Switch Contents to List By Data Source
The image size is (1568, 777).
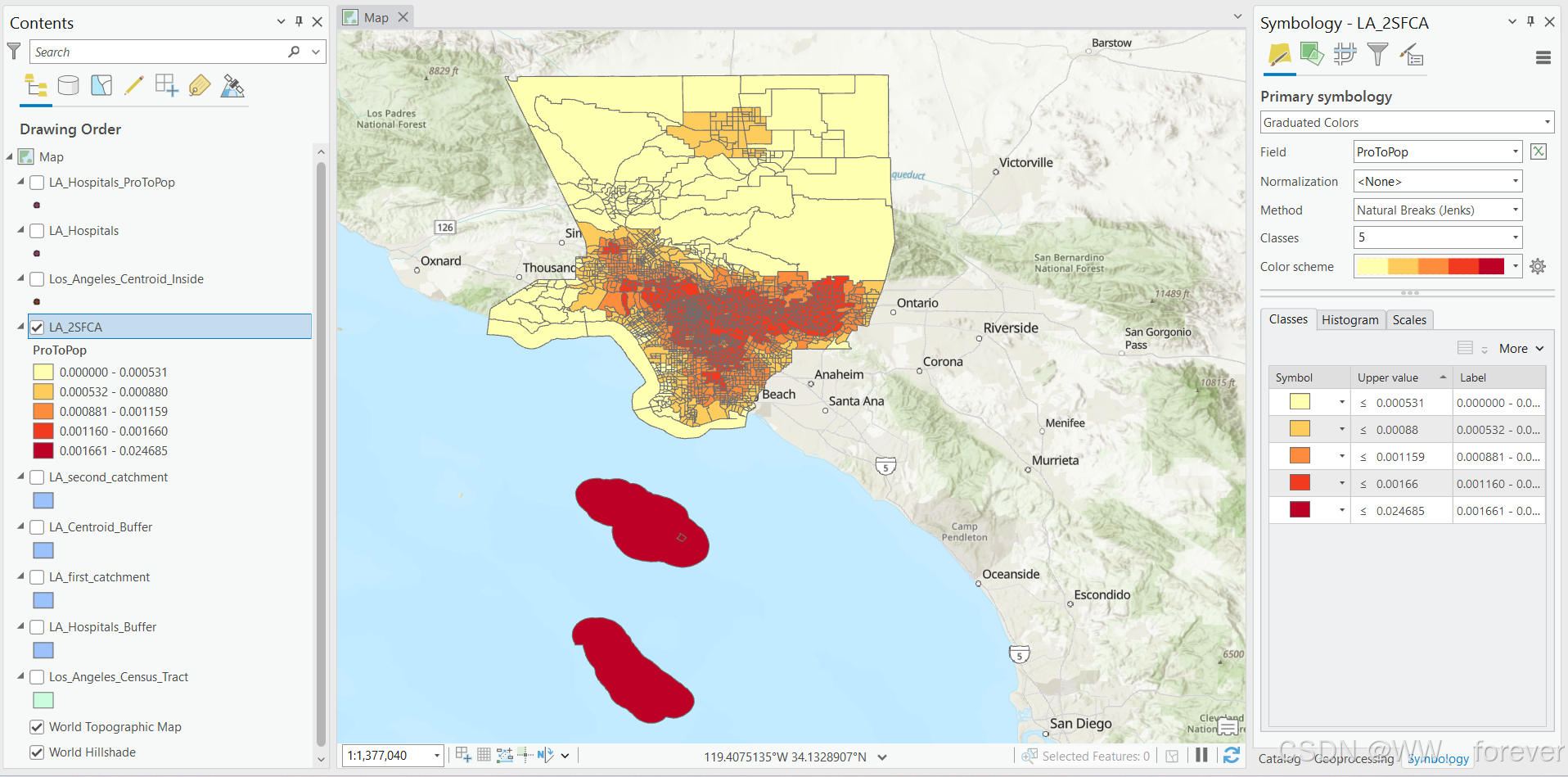68,85
